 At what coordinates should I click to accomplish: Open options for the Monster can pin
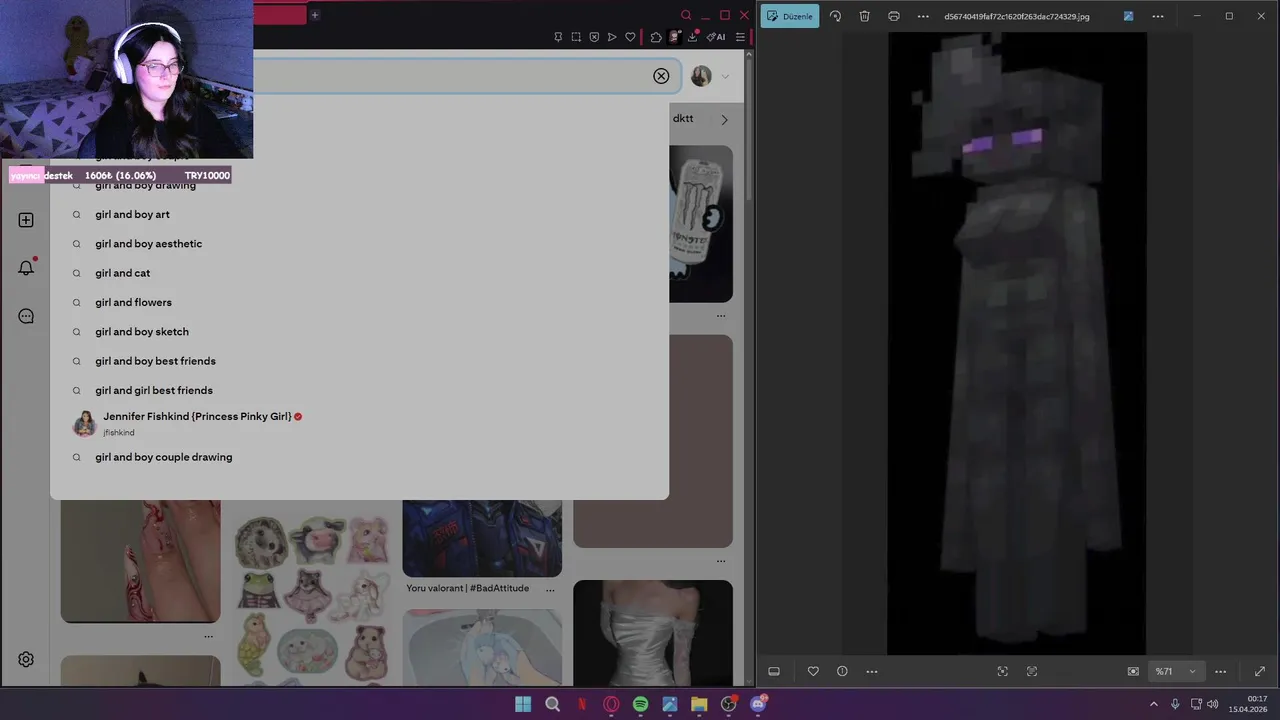tap(721, 316)
